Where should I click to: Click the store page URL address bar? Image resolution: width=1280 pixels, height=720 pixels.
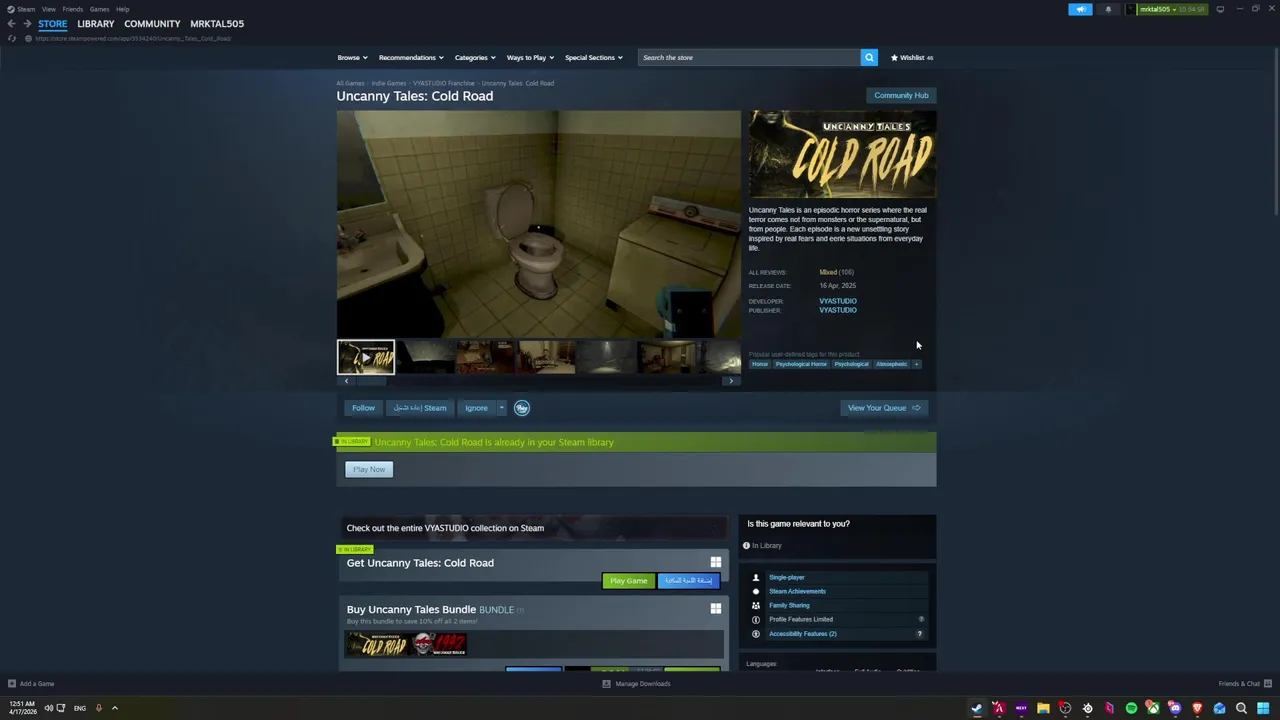(x=133, y=38)
